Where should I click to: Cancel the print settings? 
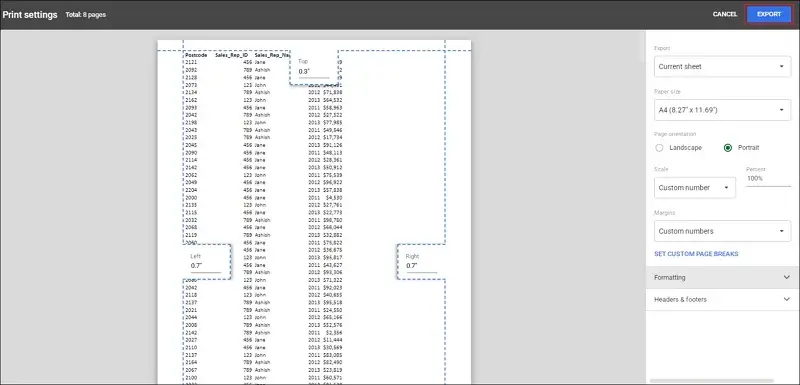click(724, 14)
